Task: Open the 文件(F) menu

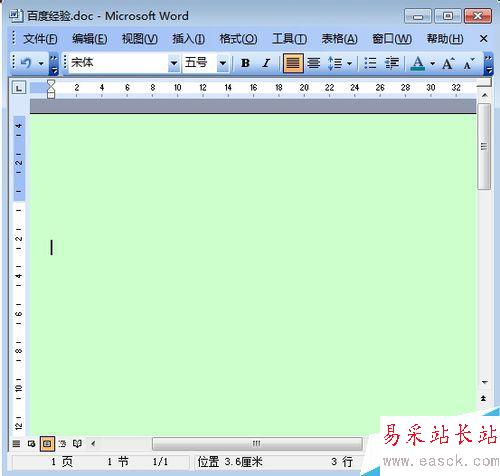Action: pyautogui.click(x=40, y=39)
